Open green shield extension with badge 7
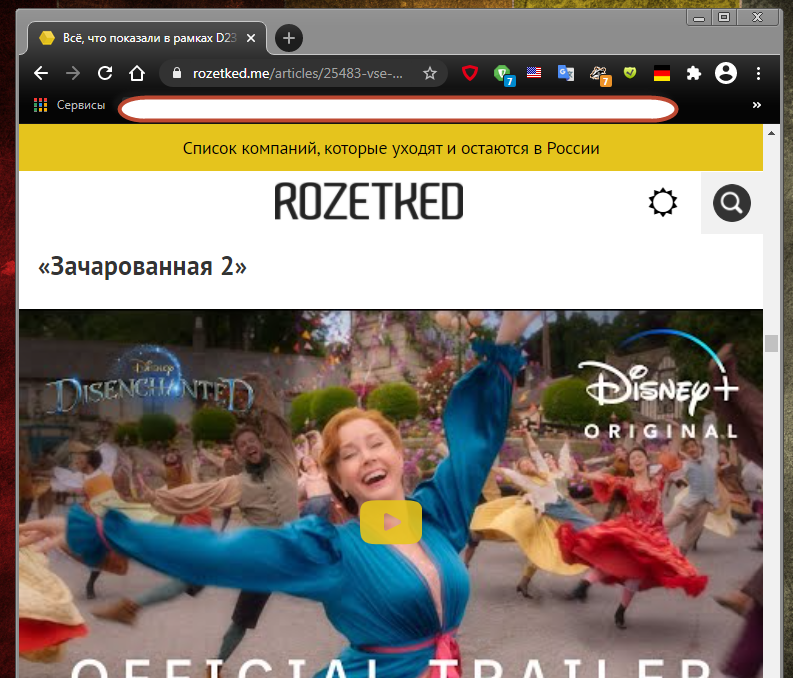 pos(503,75)
